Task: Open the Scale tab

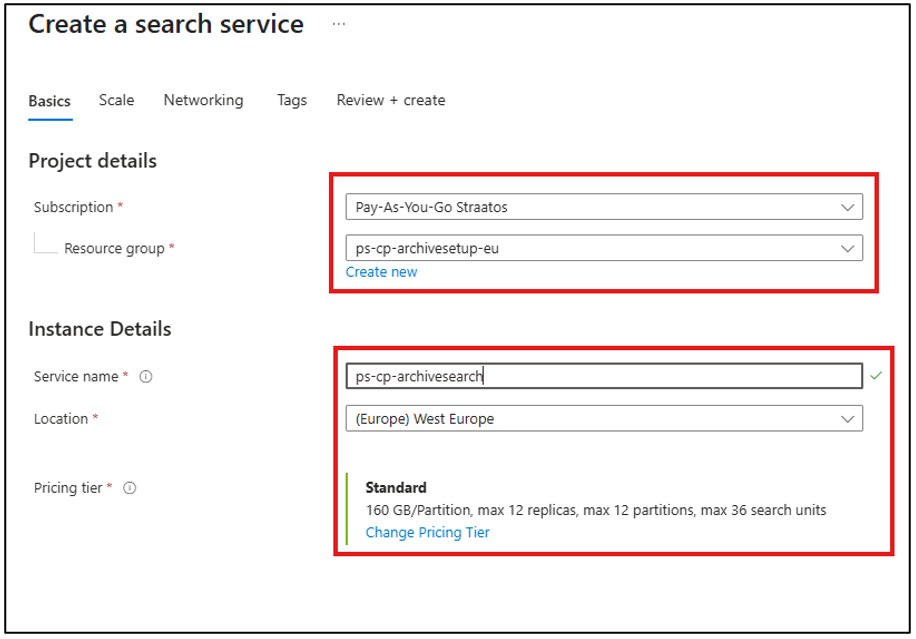Action: [116, 100]
